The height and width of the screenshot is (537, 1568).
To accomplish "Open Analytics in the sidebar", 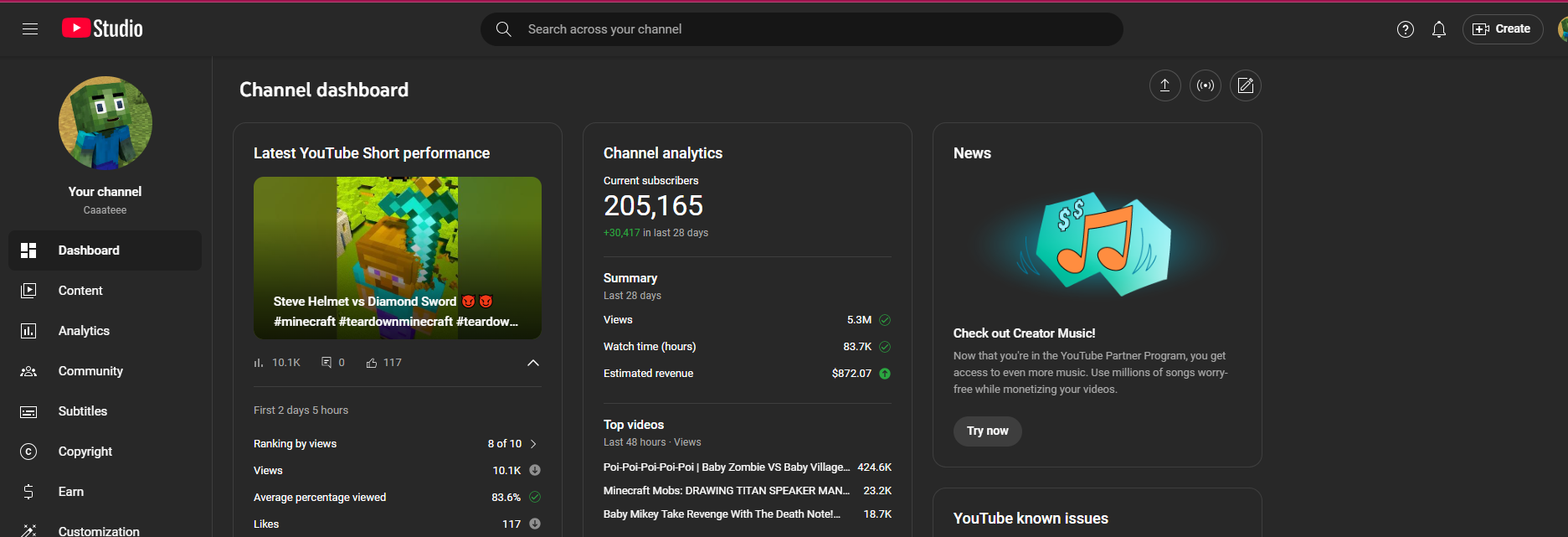I will [x=105, y=331].
